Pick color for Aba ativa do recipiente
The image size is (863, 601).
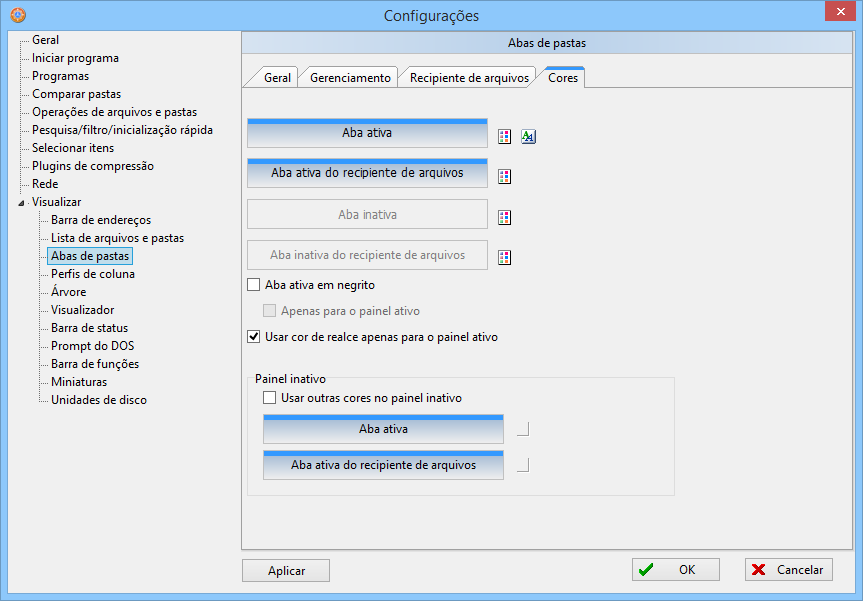[x=505, y=177]
